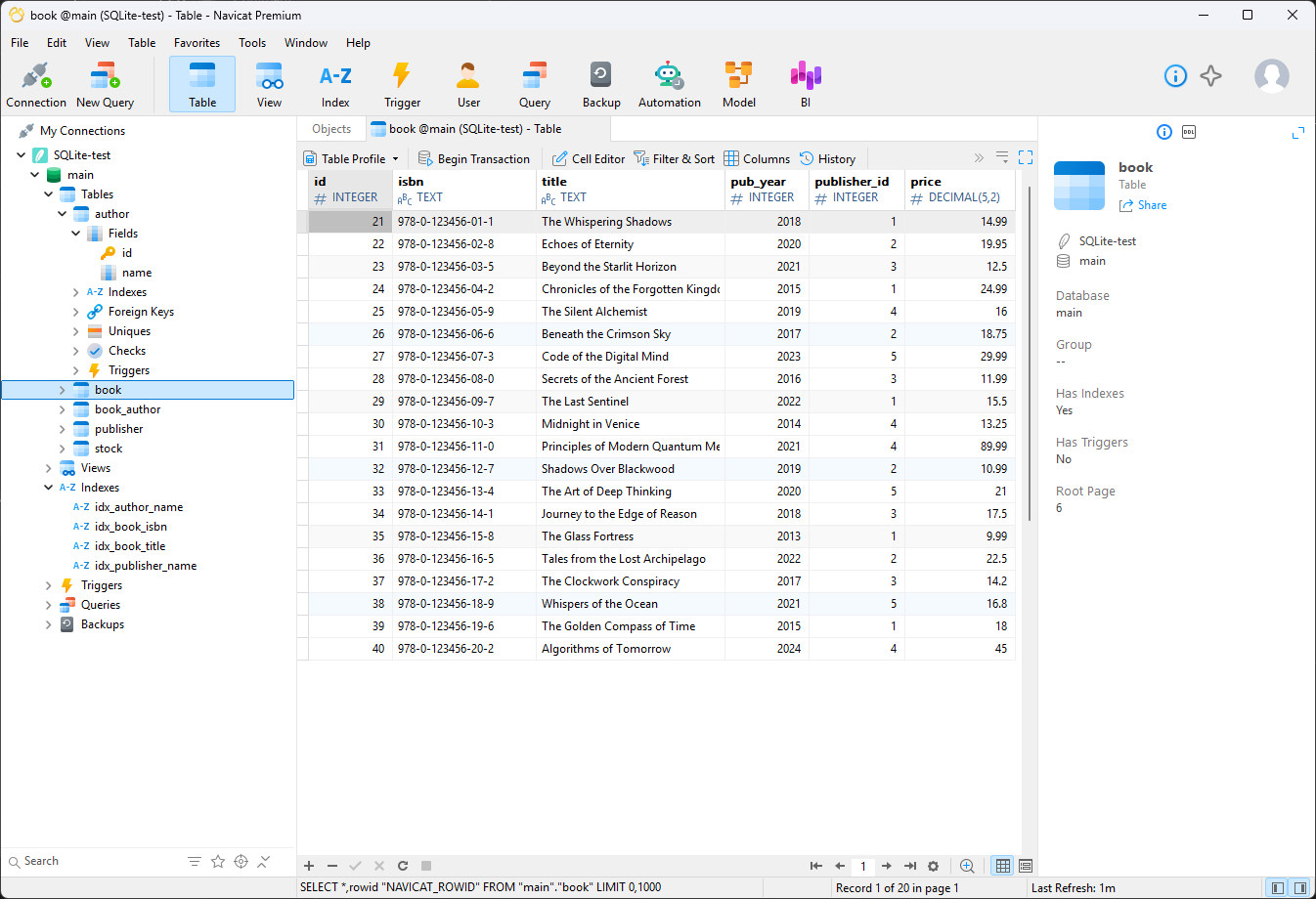The image size is (1316, 899).
Task: Show the DDL tab in info pane
Action: pyautogui.click(x=1189, y=132)
